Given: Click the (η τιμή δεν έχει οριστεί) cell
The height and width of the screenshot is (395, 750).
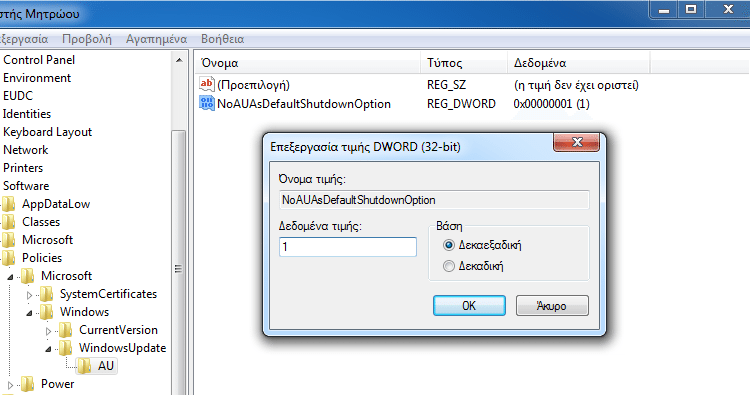Looking at the screenshot, I should click(x=576, y=85).
